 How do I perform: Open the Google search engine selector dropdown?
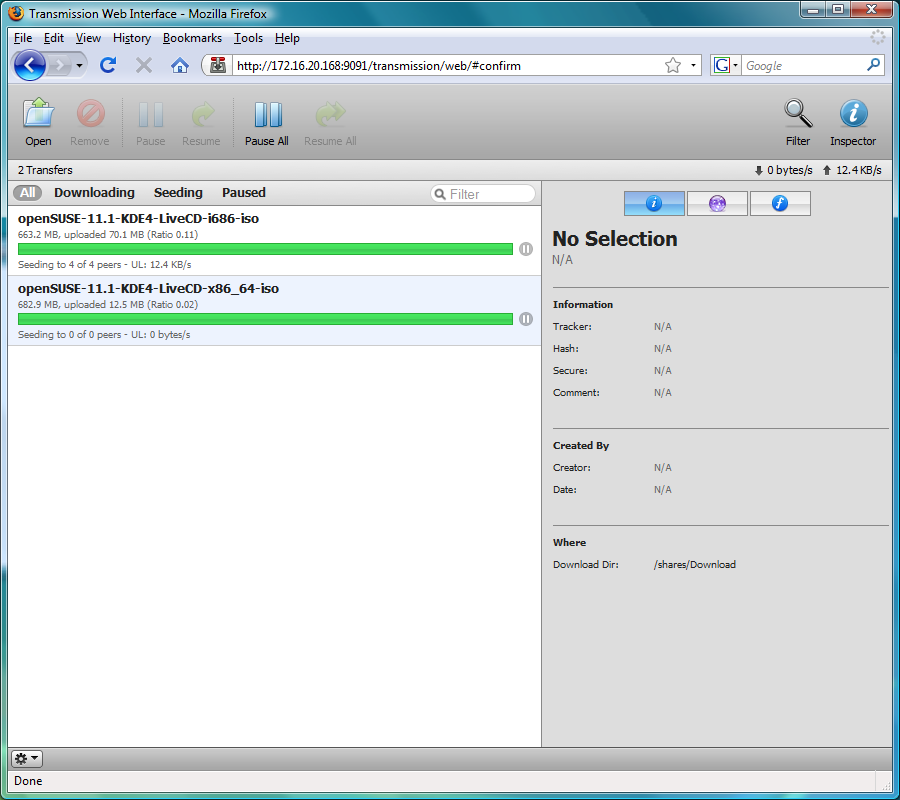pyautogui.click(x=726, y=65)
